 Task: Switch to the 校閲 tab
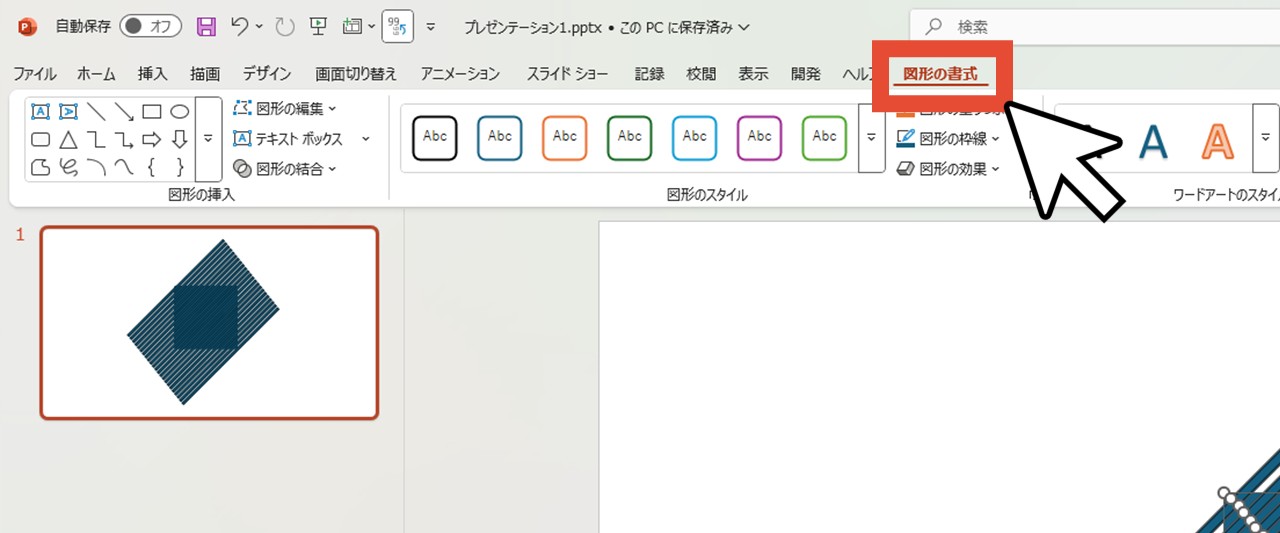(701, 74)
